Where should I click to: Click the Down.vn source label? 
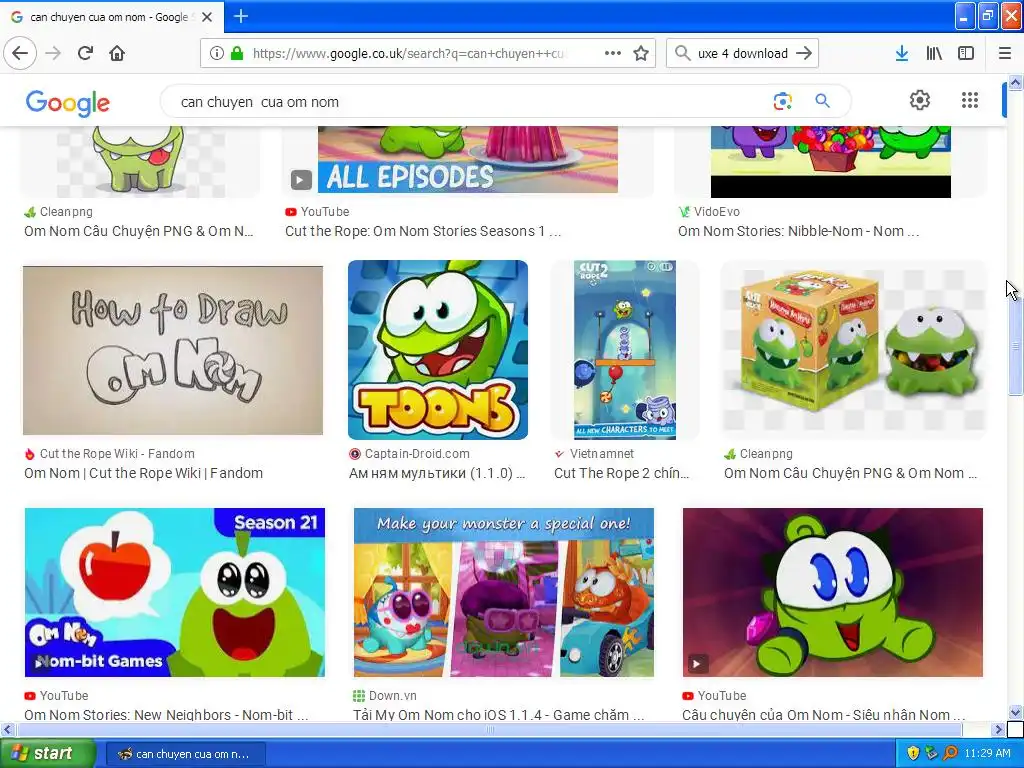pos(392,696)
